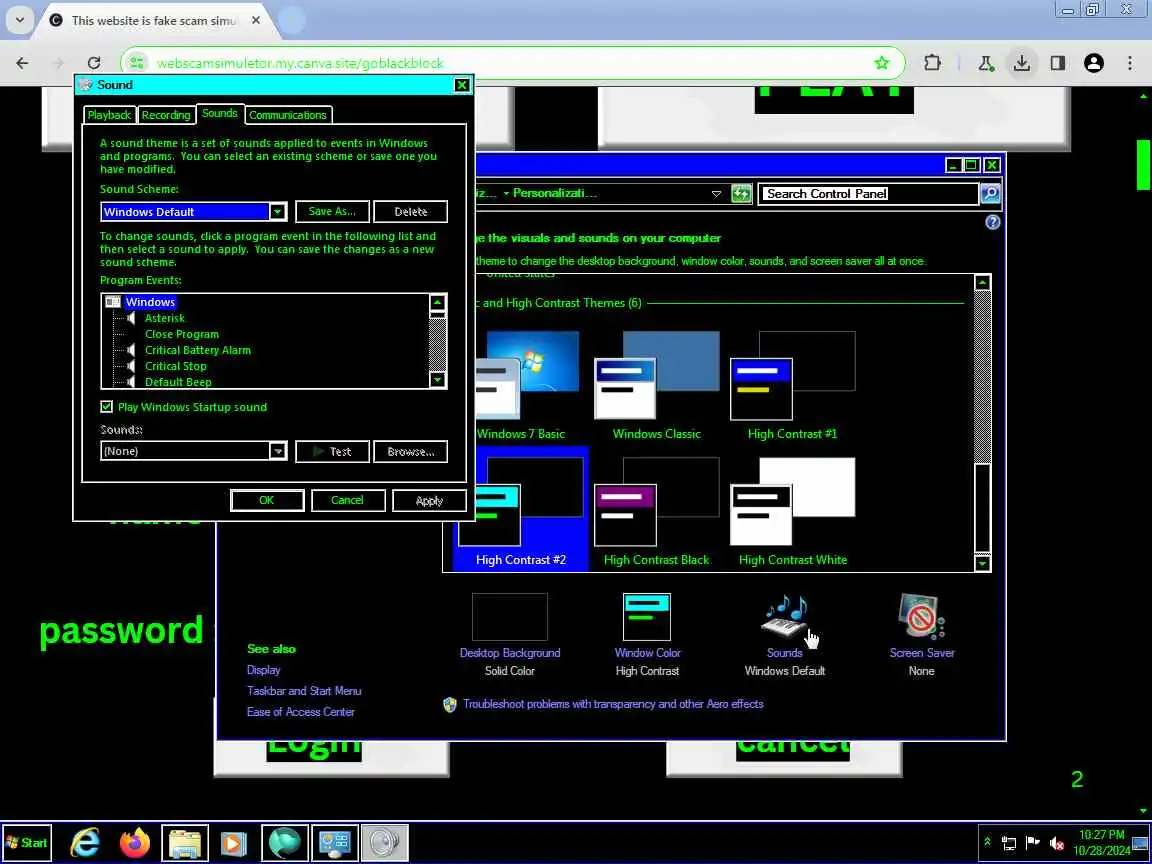The image size is (1152, 864).
Task: Open the Taskbar and Start Menu link
Action: tap(304, 691)
